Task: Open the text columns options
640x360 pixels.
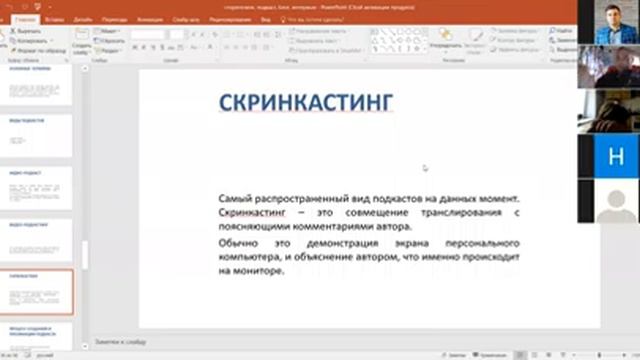Action: [267, 48]
